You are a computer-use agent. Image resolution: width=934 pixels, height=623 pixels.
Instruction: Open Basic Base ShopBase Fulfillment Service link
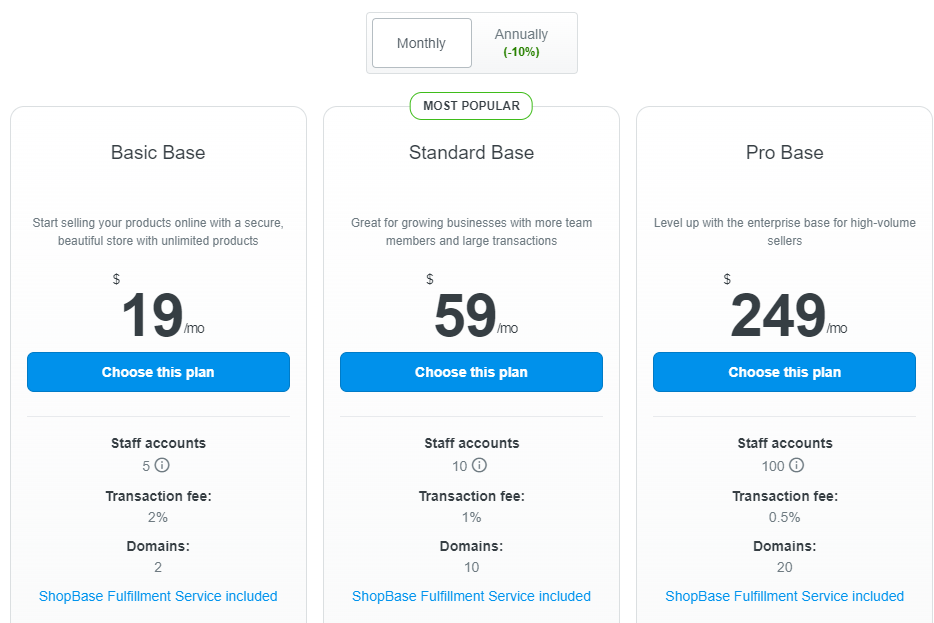[x=158, y=596]
